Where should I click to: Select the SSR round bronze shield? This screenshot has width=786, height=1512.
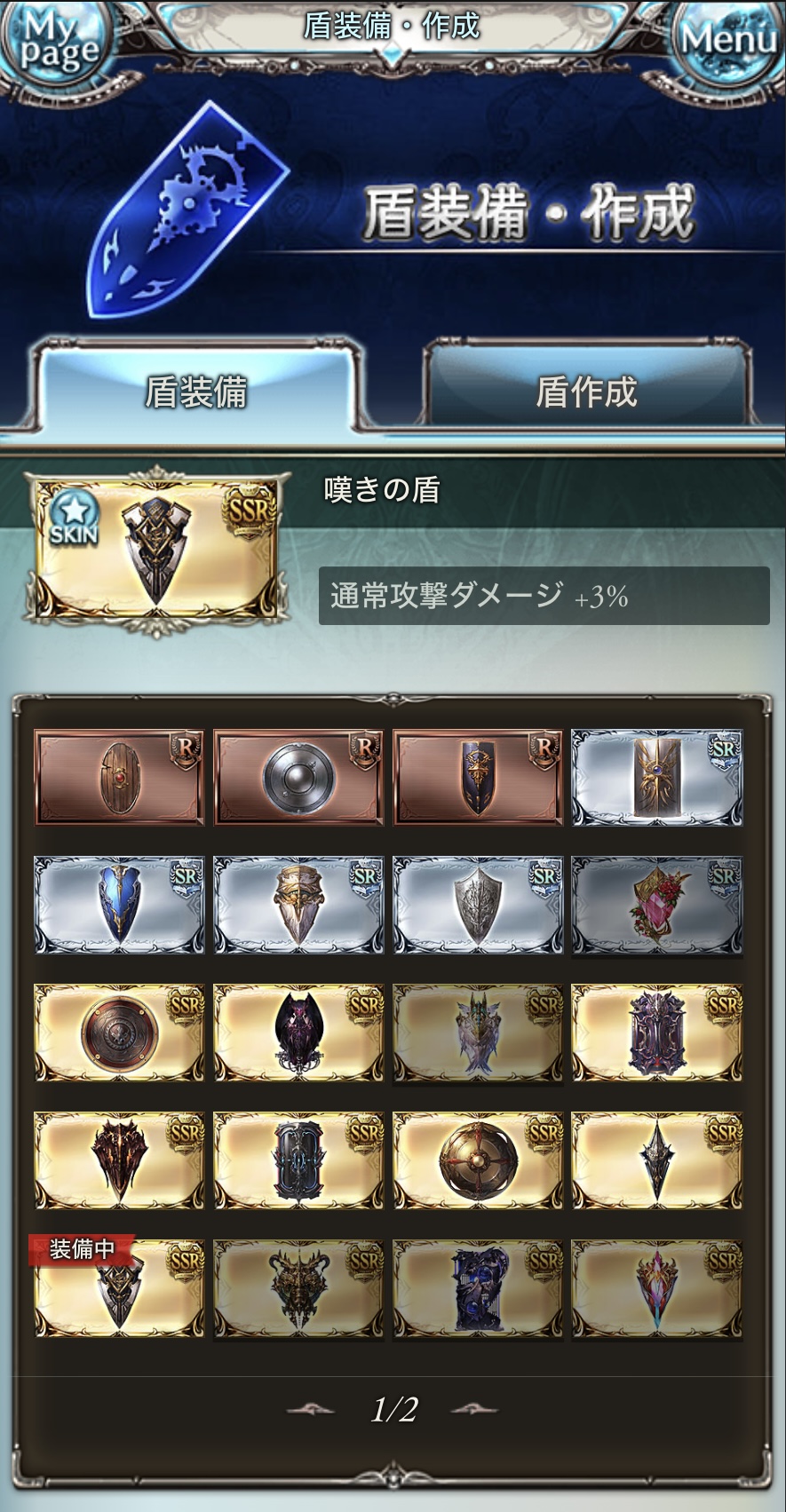(119, 1033)
